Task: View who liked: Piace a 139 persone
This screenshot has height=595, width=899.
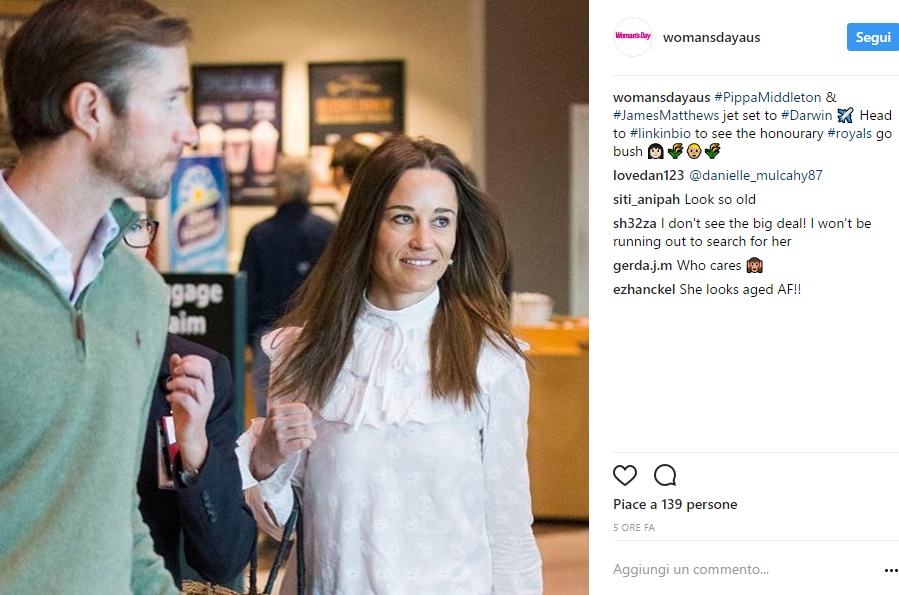Action: (x=675, y=504)
